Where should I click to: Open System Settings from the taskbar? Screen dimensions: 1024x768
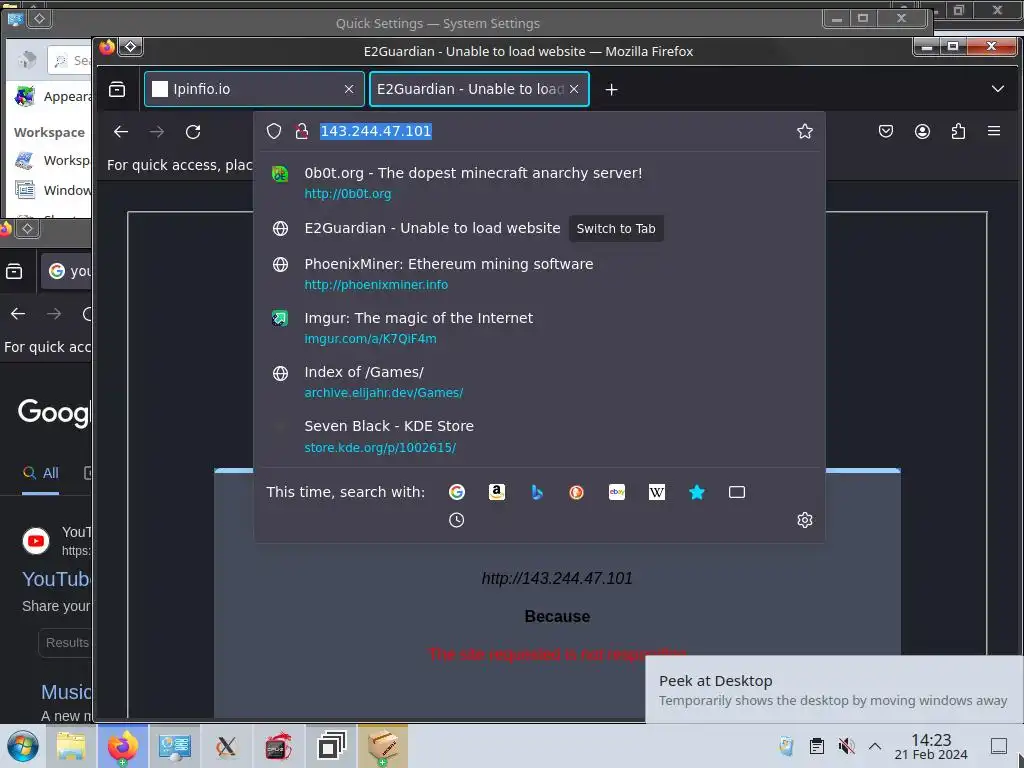click(x=174, y=746)
